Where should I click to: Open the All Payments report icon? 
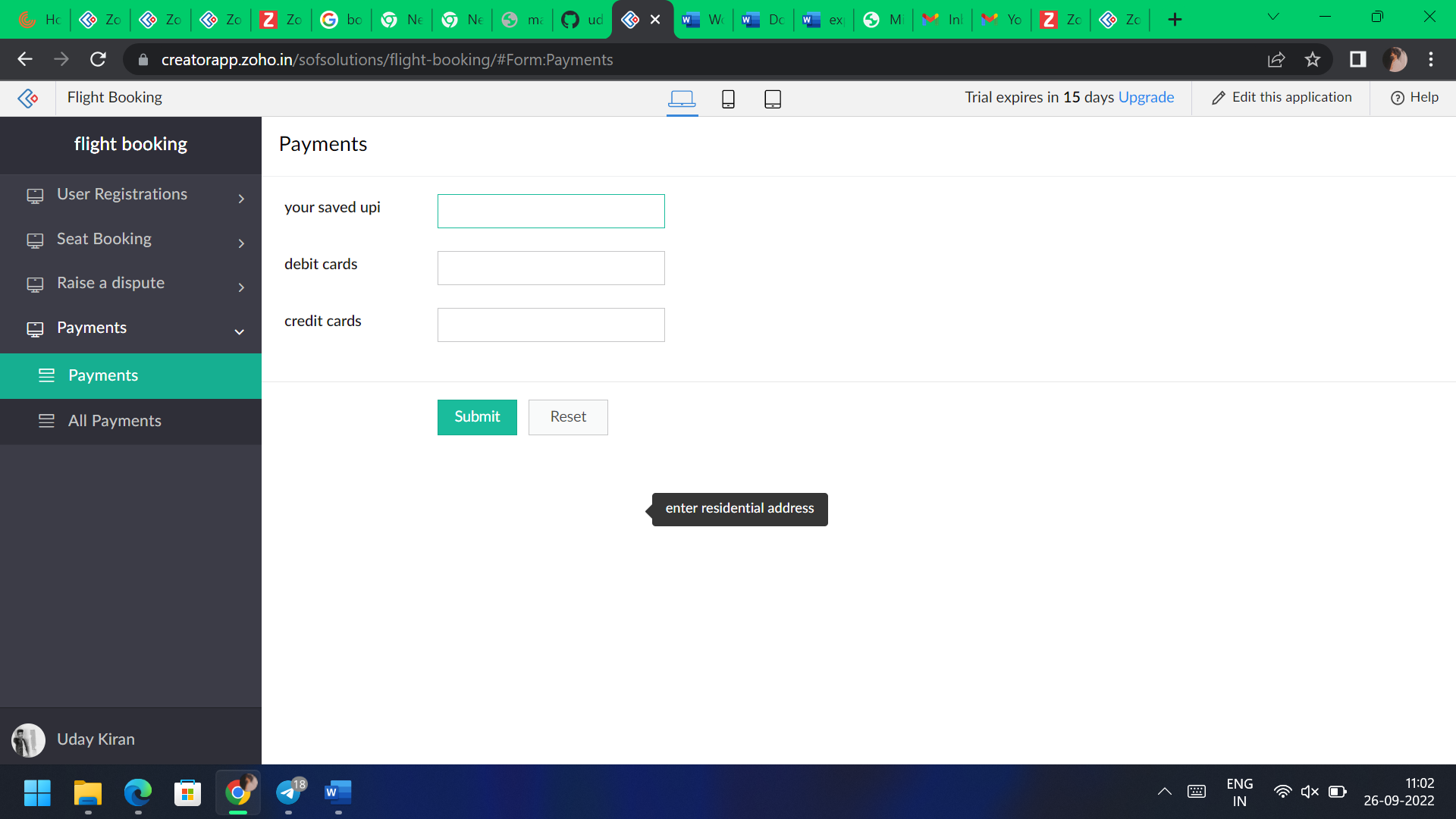46,421
